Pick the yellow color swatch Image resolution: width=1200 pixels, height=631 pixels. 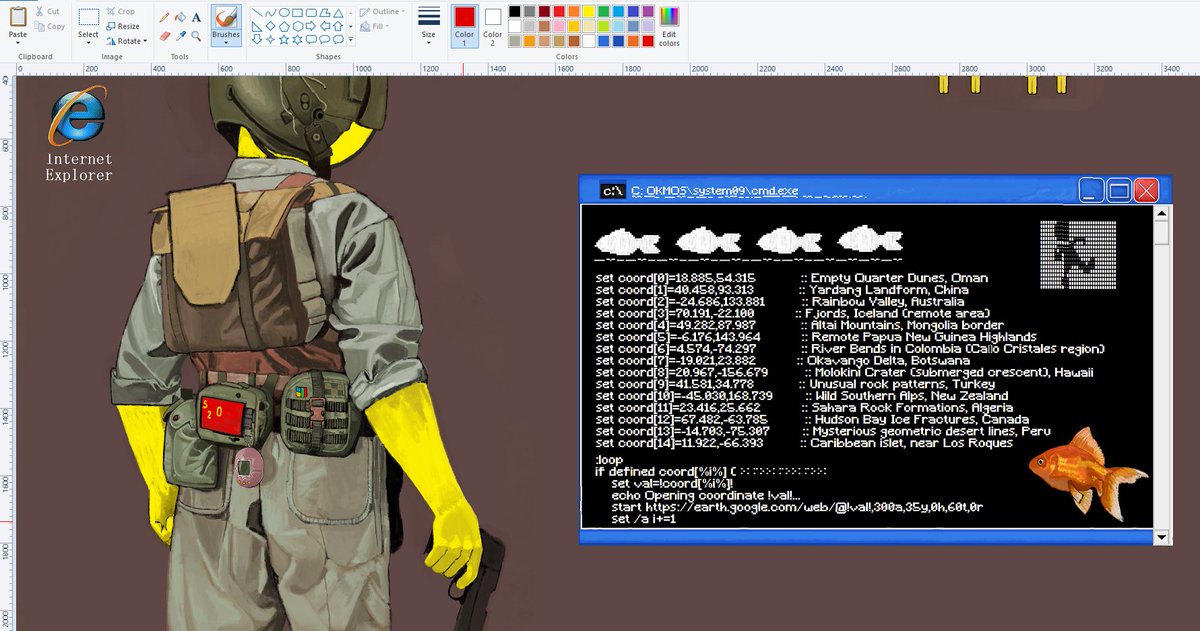pyautogui.click(x=588, y=12)
